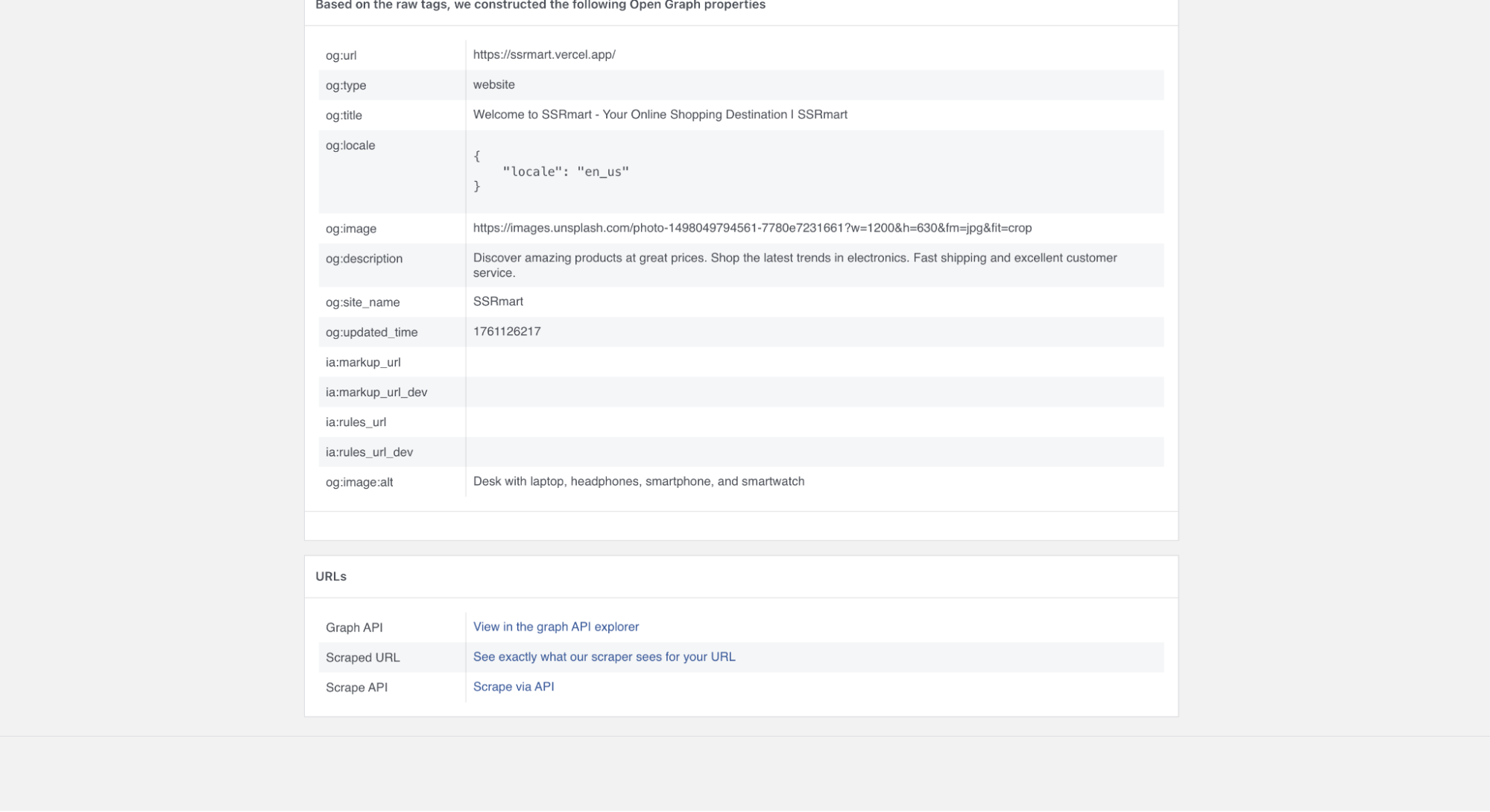The image size is (1490, 812).
Task: Click the og:type 'website' value
Action: pyautogui.click(x=493, y=85)
